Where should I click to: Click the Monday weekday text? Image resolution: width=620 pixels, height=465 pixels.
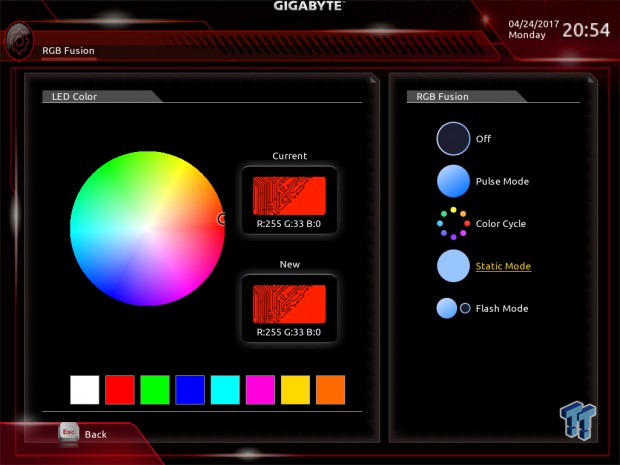pos(527,35)
